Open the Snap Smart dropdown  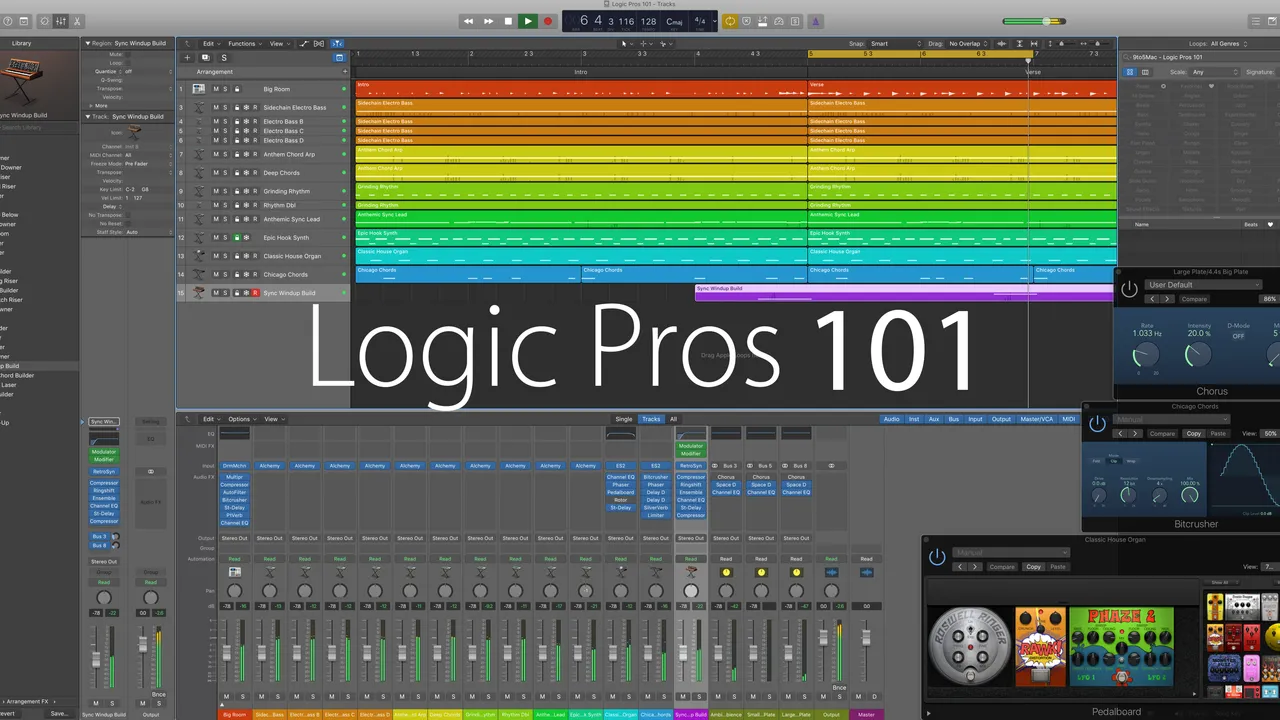click(895, 44)
